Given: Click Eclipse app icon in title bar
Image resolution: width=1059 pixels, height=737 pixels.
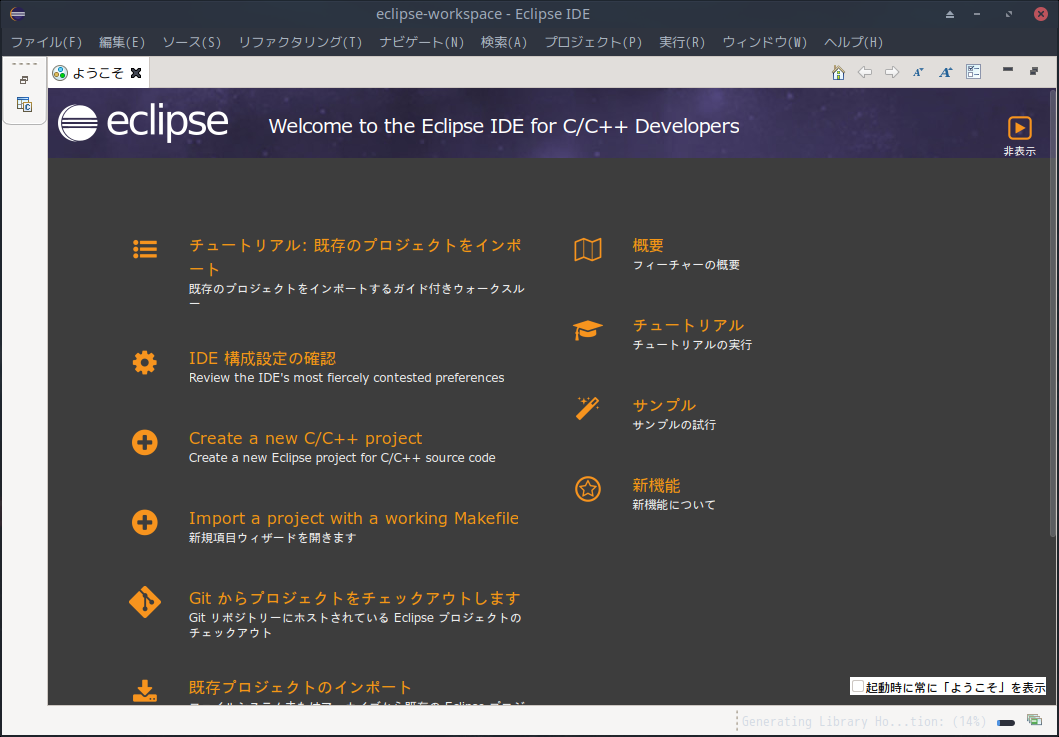Looking at the screenshot, I should 18,14.
